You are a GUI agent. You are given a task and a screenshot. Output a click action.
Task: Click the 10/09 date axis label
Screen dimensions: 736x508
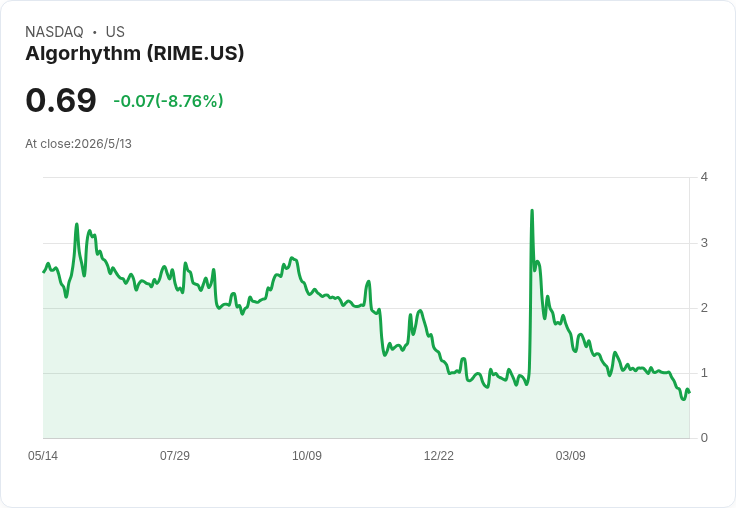coord(307,455)
